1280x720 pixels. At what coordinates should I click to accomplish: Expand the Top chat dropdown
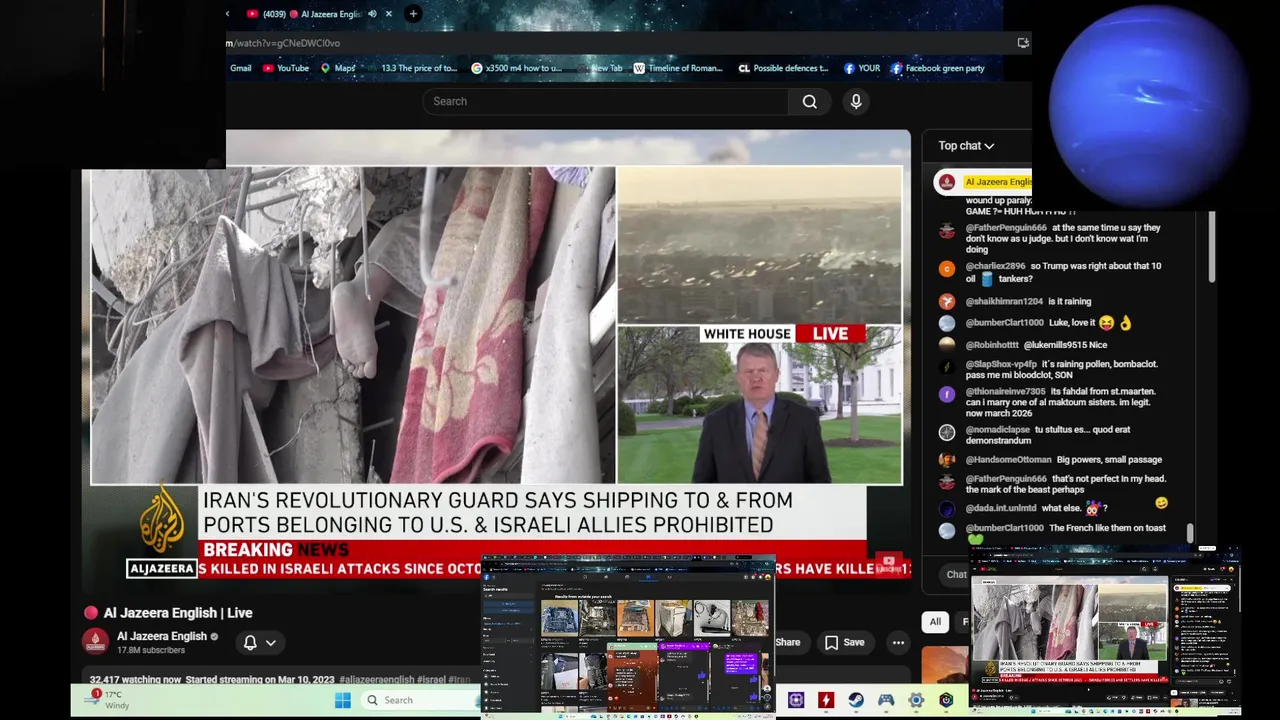pos(966,146)
